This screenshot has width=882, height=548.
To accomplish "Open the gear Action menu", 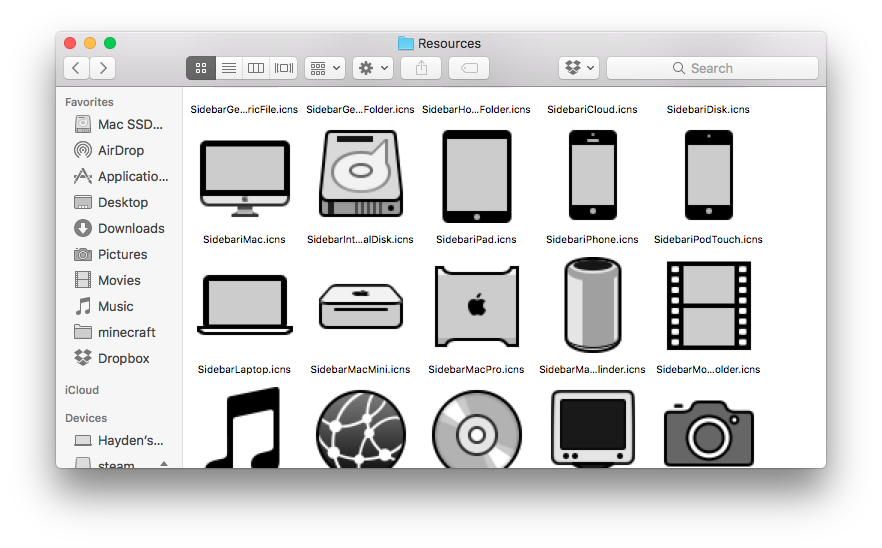I will (x=374, y=68).
